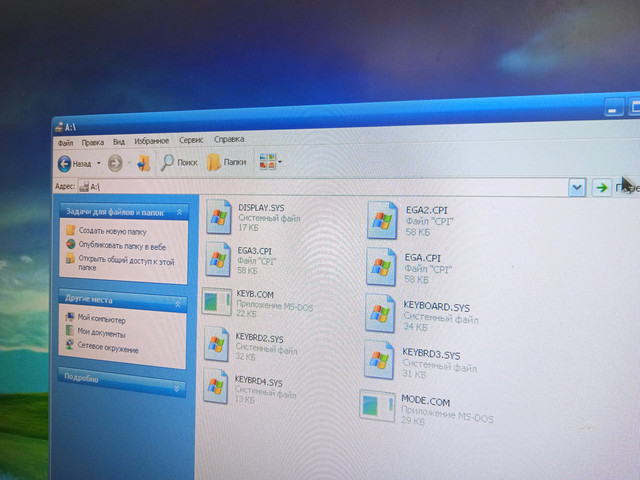Click the DISPLAY.SYS file name text
The image size is (640, 480).
pos(261,208)
